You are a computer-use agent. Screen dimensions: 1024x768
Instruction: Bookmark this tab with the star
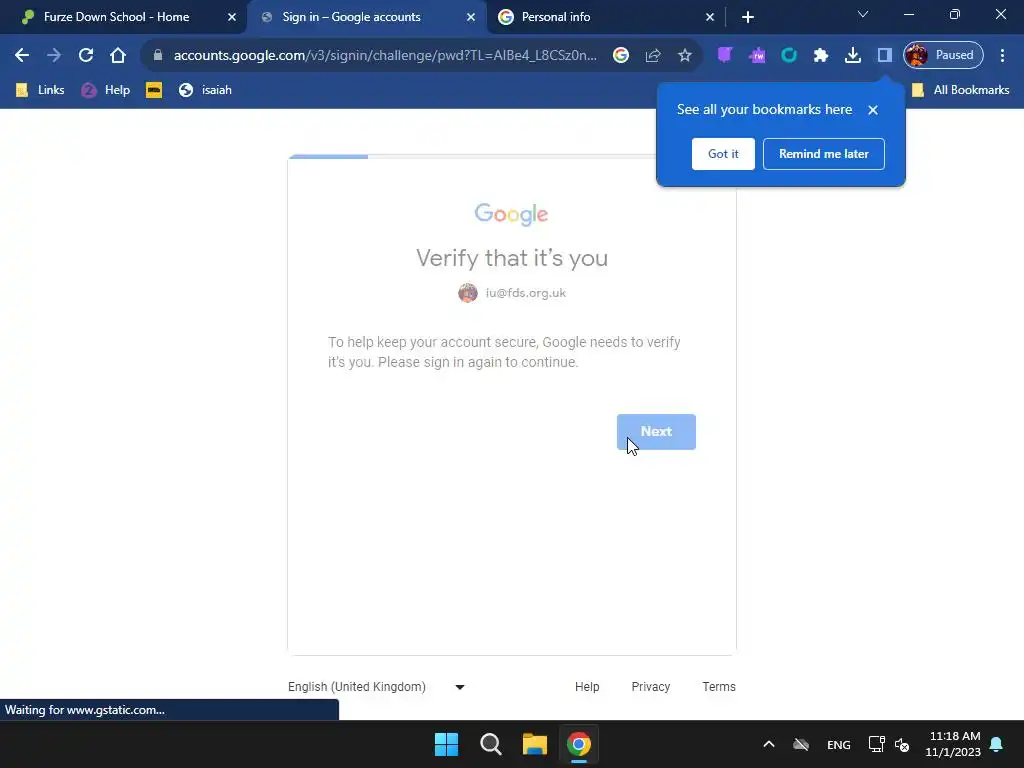tap(684, 56)
